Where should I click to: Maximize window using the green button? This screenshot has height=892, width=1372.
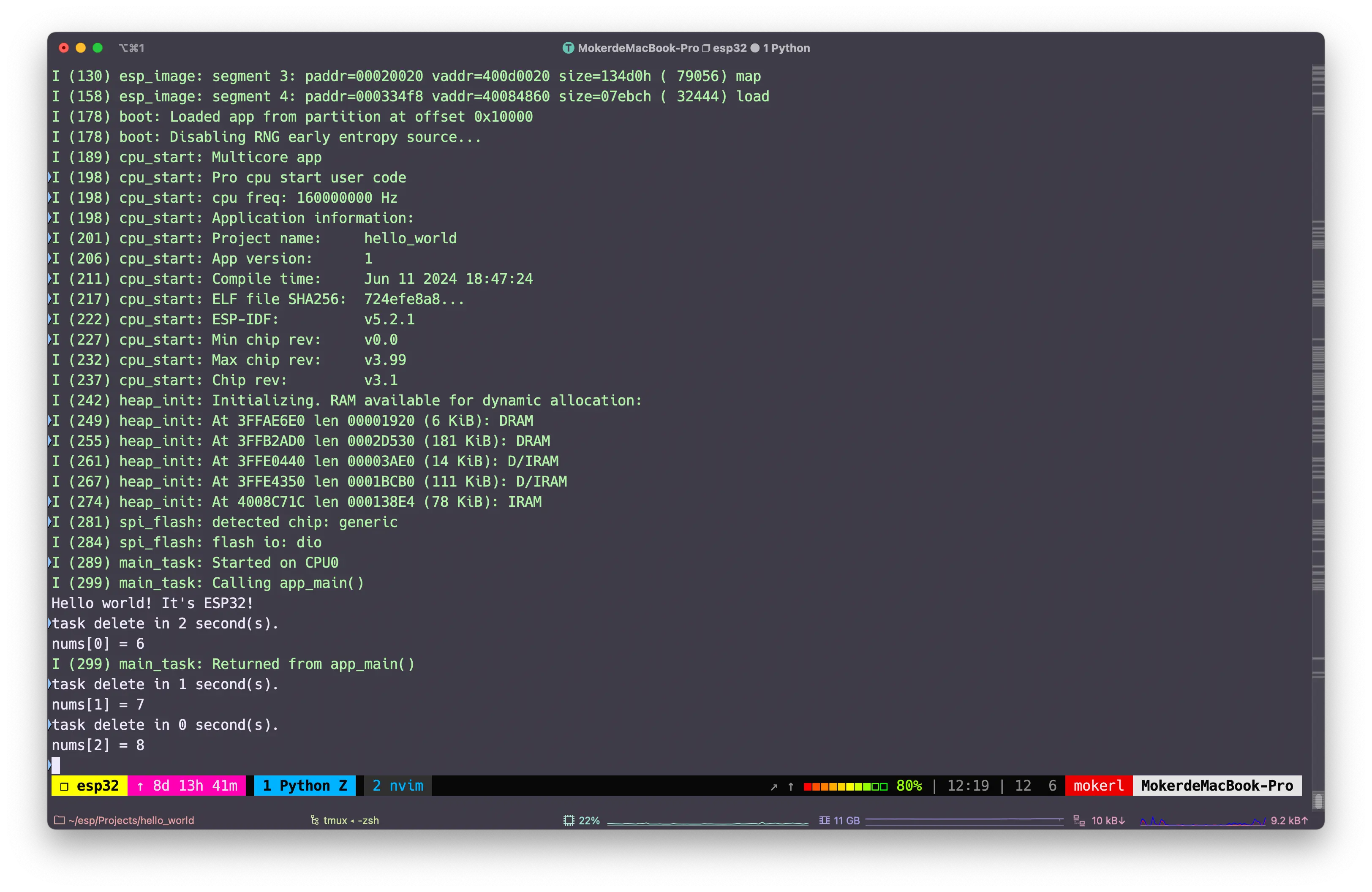[x=98, y=48]
